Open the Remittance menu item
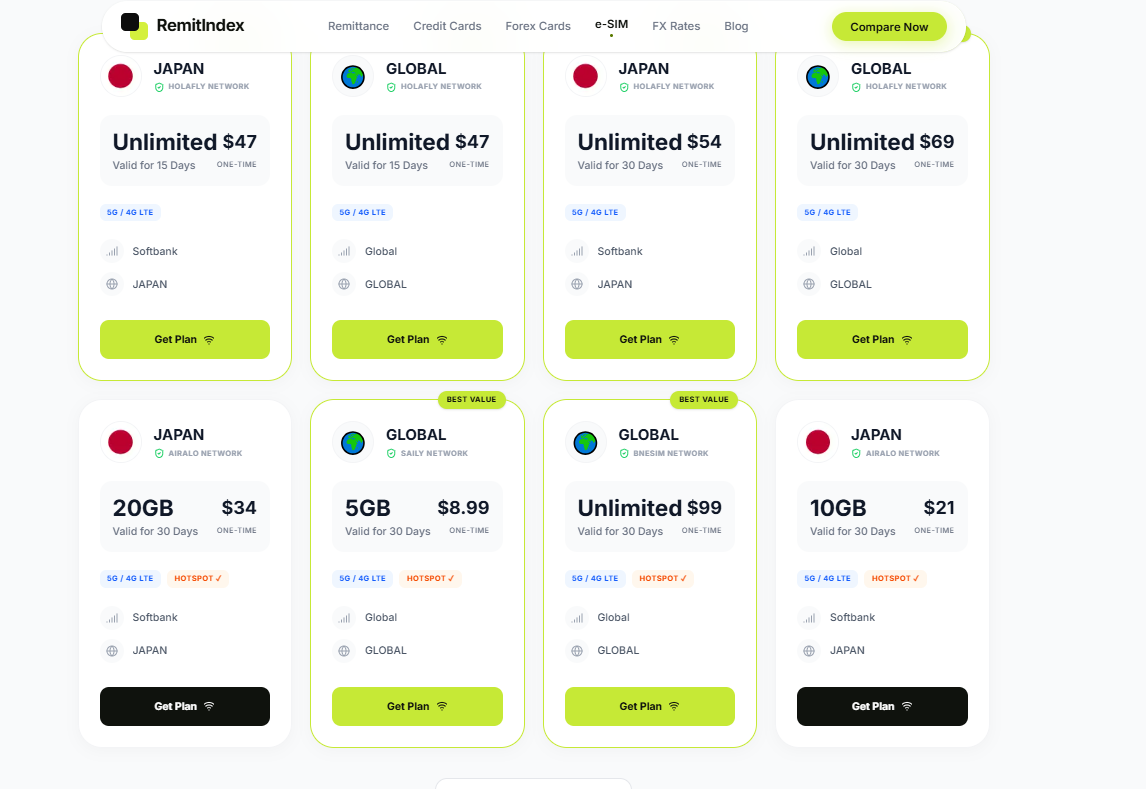1146x789 pixels. coord(358,26)
